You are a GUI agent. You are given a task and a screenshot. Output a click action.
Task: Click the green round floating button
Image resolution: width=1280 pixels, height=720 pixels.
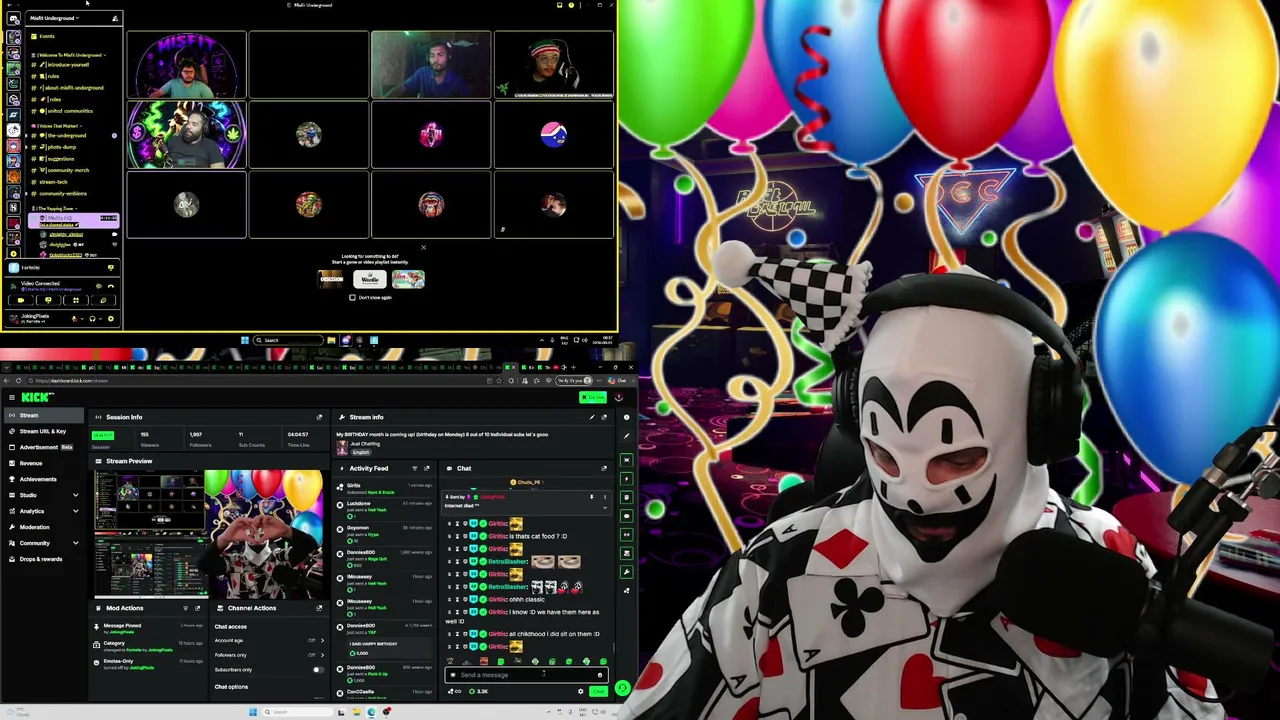click(x=622, y=688)
